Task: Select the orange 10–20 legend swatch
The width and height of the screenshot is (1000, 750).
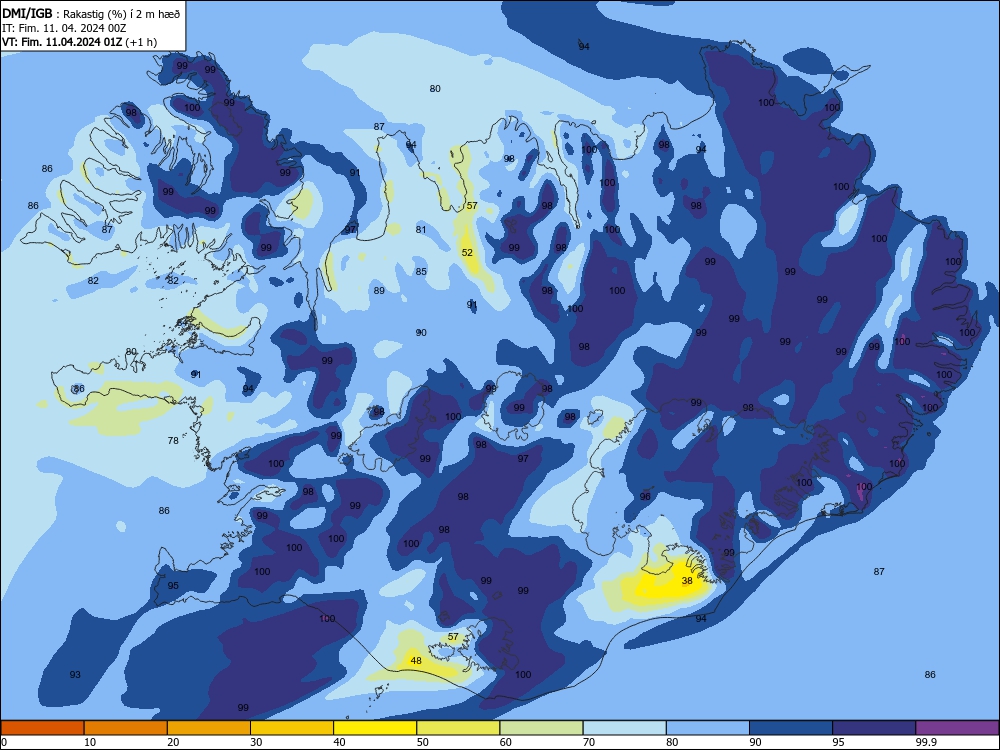Action: (126, 728)
